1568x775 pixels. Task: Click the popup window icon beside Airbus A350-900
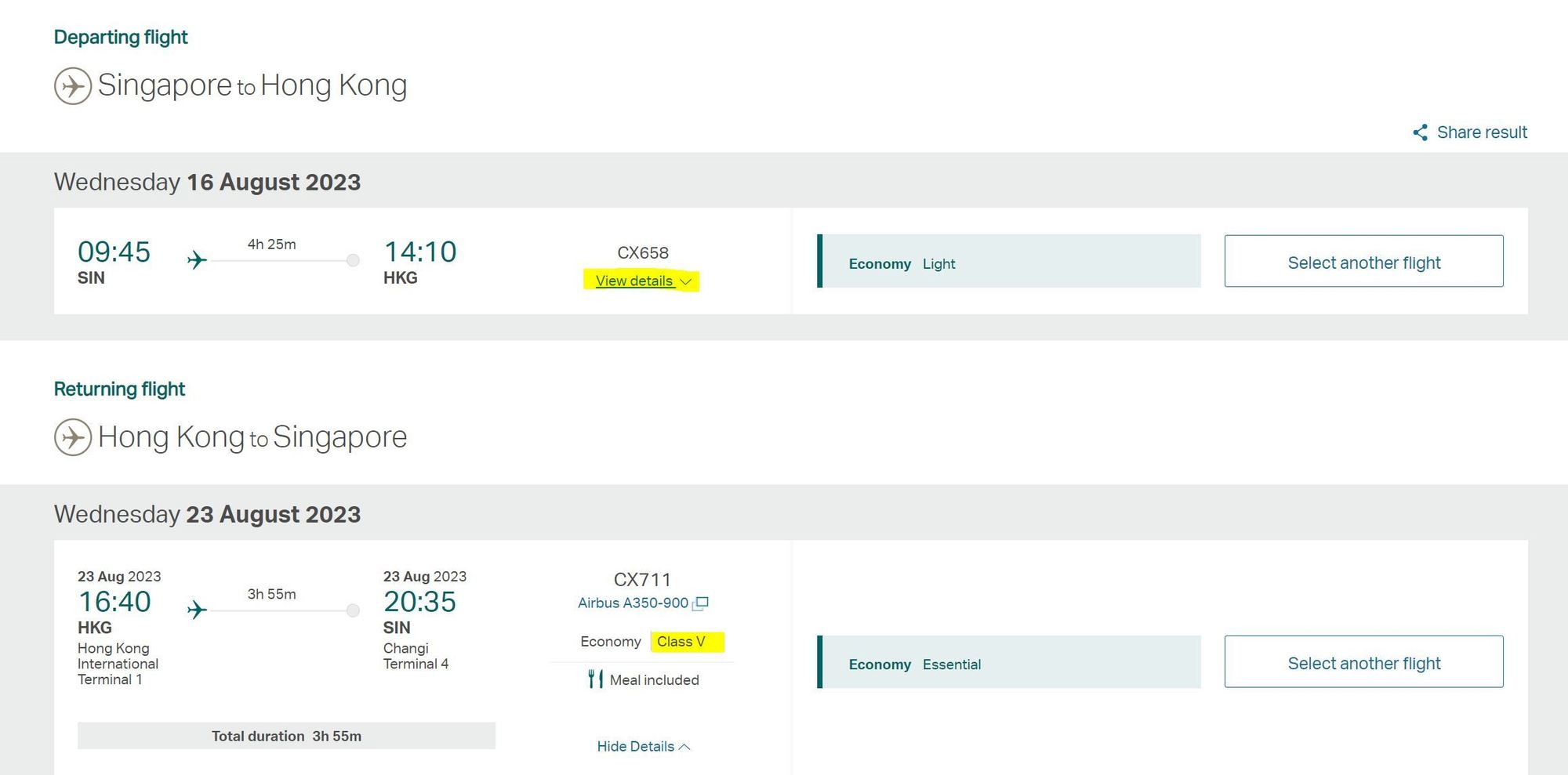click(x=702, y=603)
